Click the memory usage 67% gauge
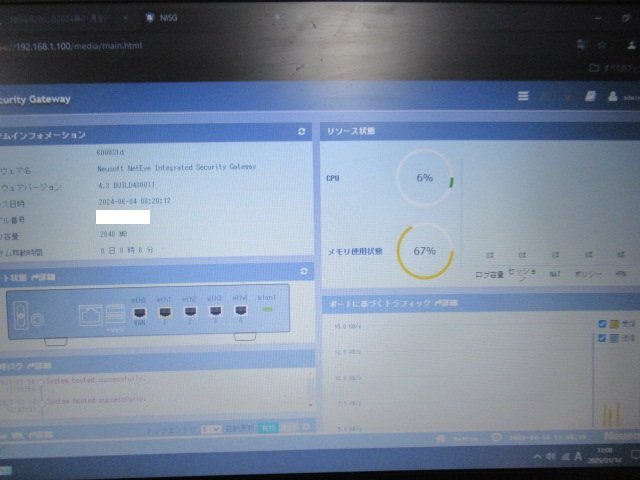 [425, 251]
